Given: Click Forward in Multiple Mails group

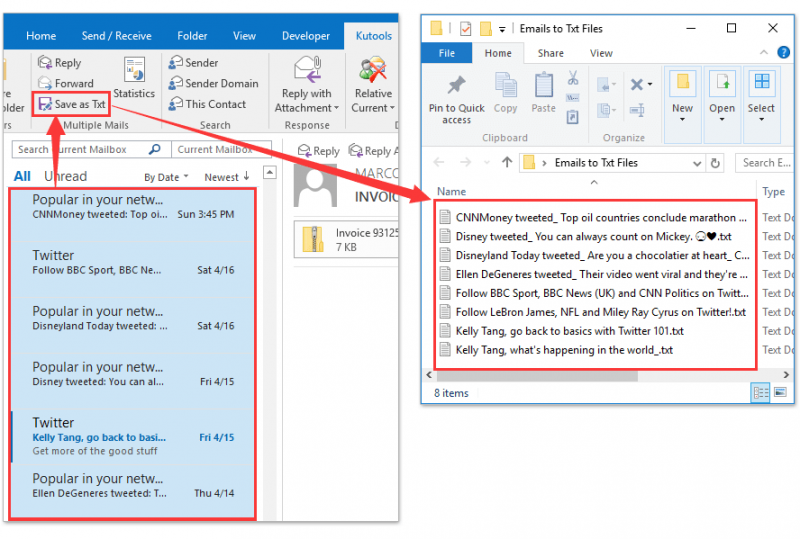Looking at the screenshot, I should 66,83.
